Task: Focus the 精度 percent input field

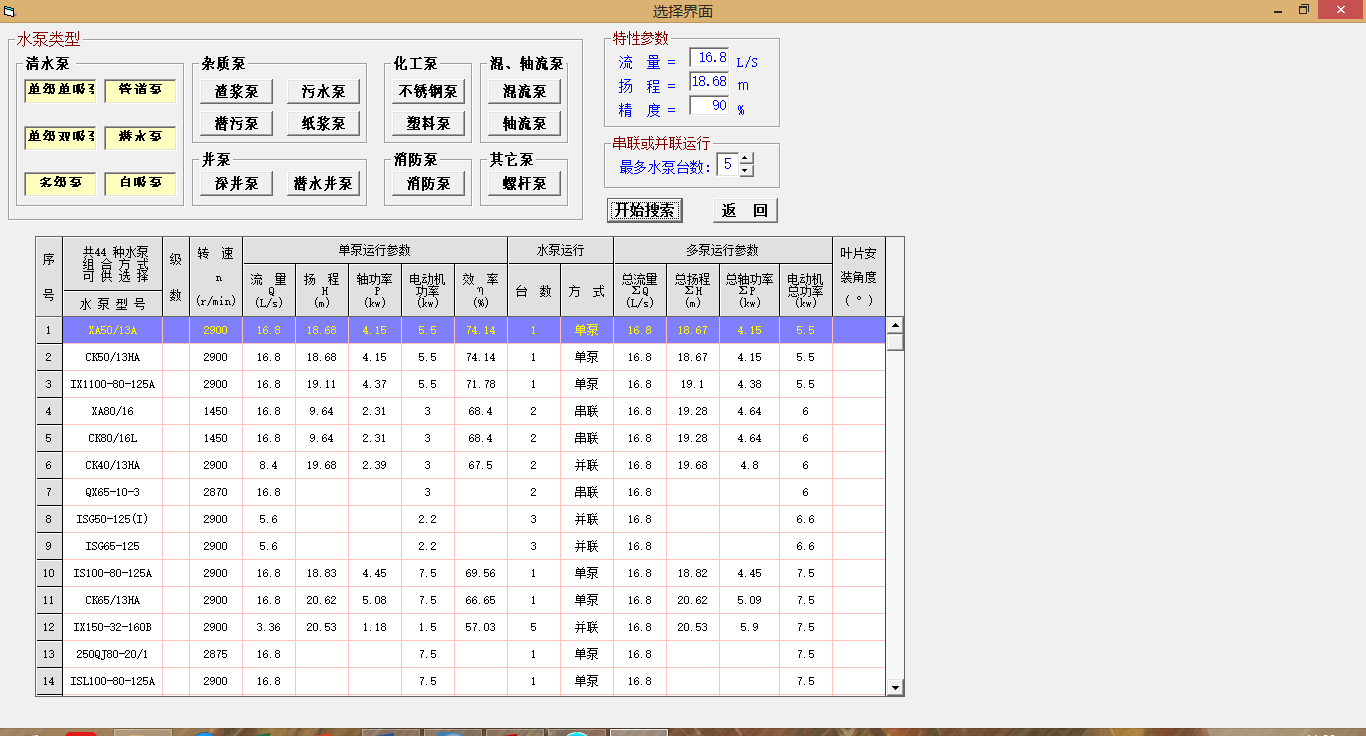Action: coord(709,107)
